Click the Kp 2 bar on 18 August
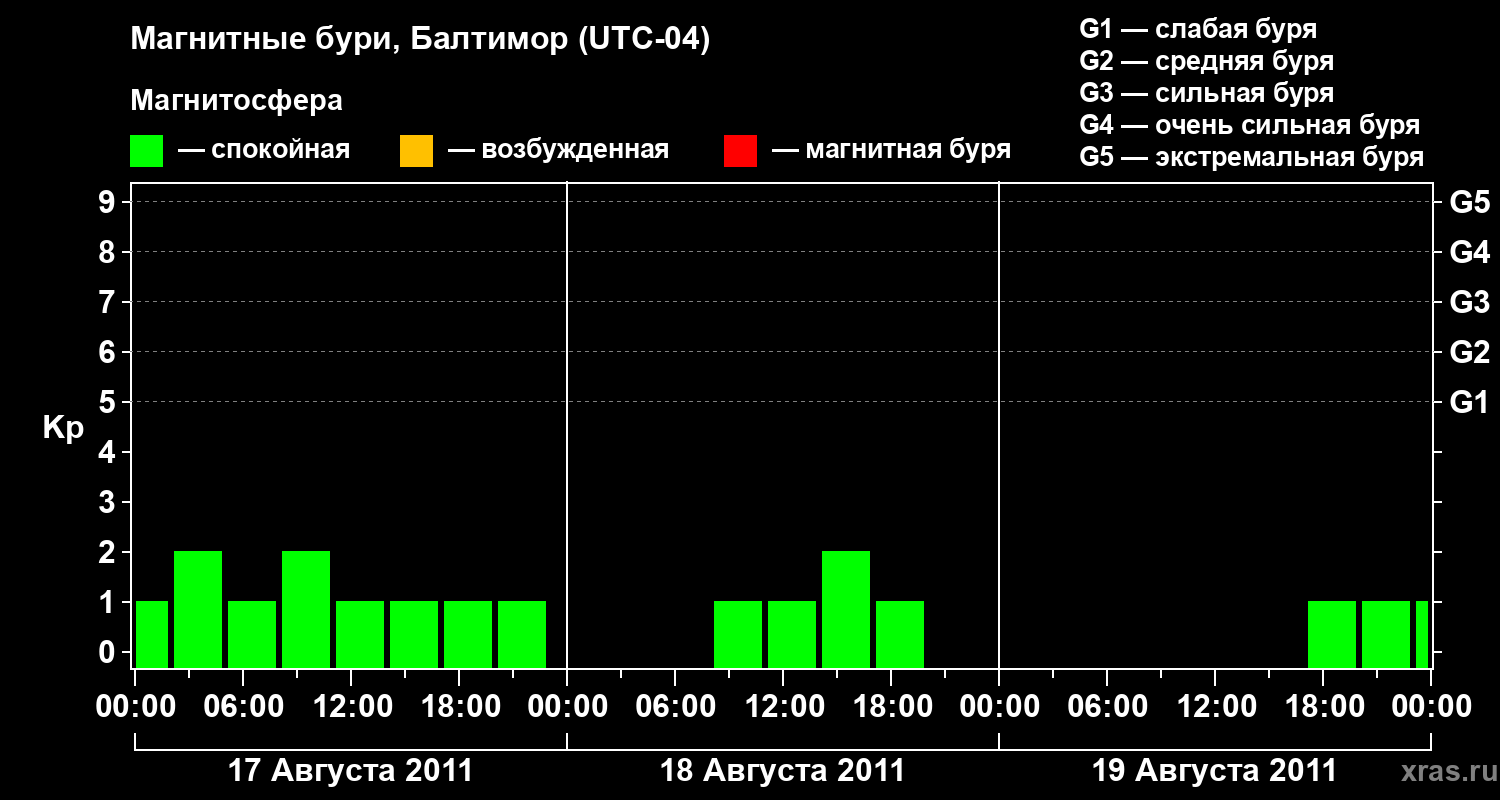This screenshot has height=800, width=1500. [x=846, y=609]
